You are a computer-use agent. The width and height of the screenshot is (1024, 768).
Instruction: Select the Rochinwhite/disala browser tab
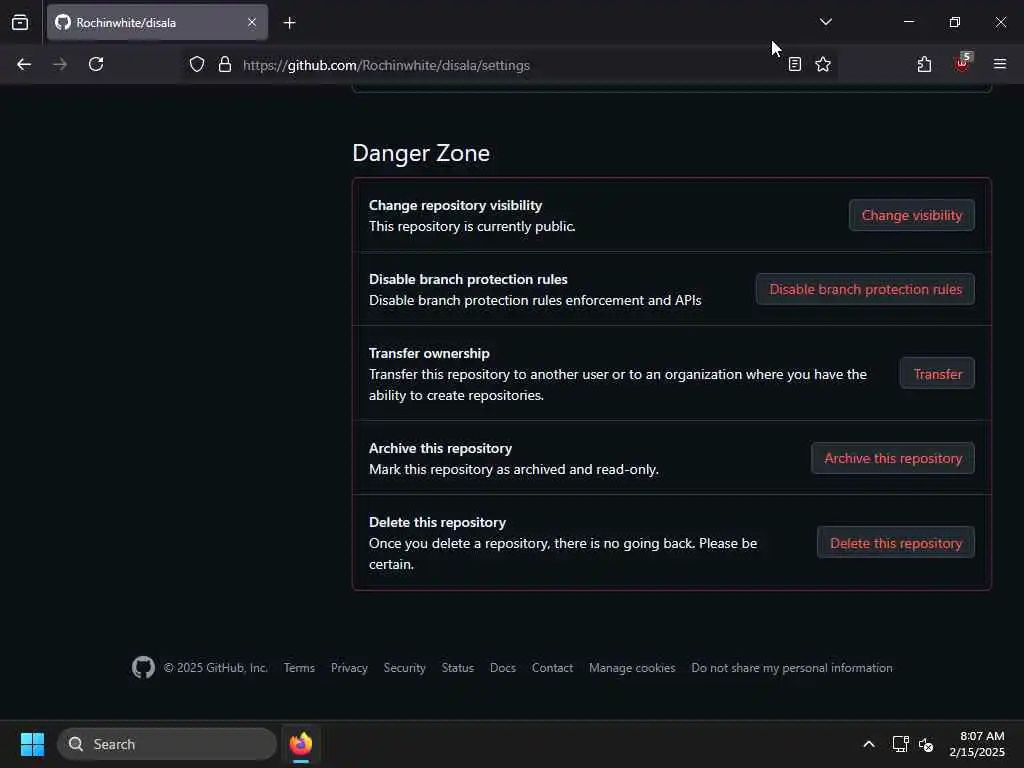pos(157,22)
